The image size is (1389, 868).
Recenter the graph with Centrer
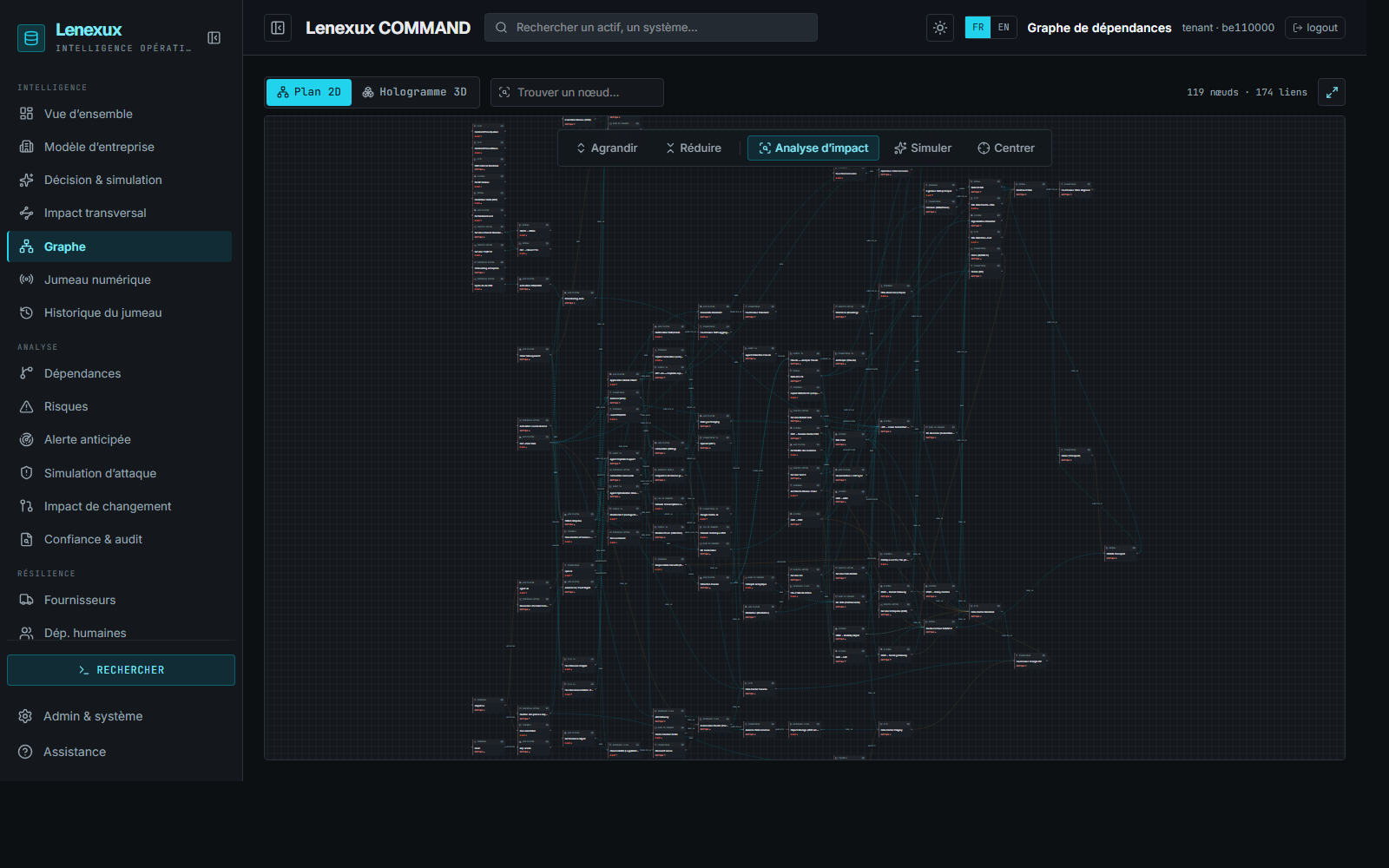tap(1006, 148)
